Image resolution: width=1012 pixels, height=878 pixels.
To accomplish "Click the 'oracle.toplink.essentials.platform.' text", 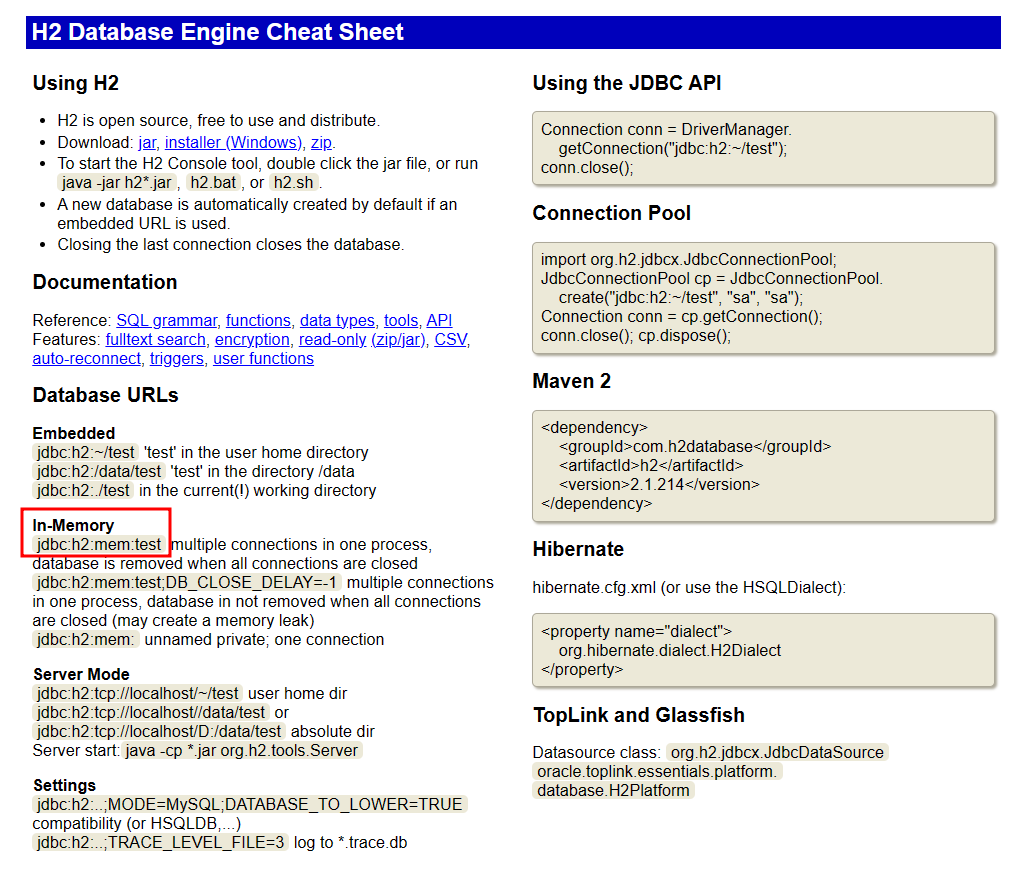I will (x=657, y=772).
